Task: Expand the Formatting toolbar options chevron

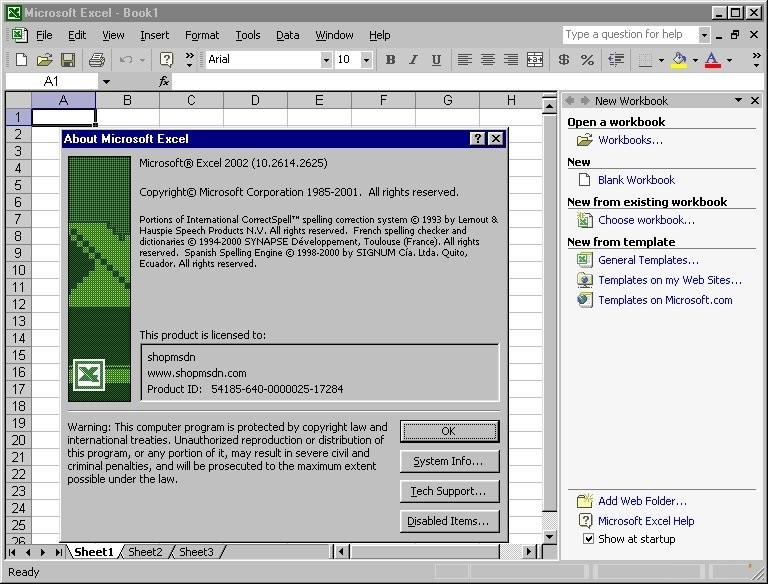Action: [756, 60]
